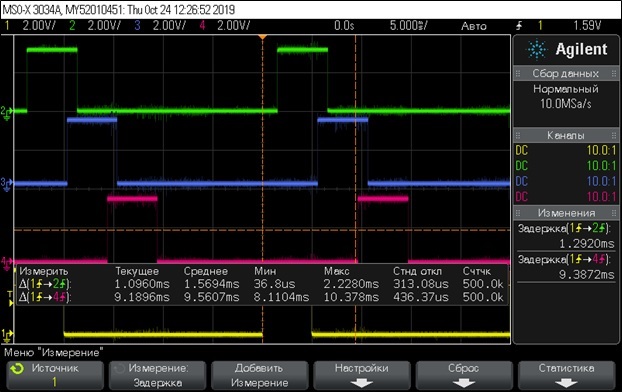This screenshot has width=622, height=392.
Task: Click the Добавить Измерение softkey
Action: (x=259, y=375)
